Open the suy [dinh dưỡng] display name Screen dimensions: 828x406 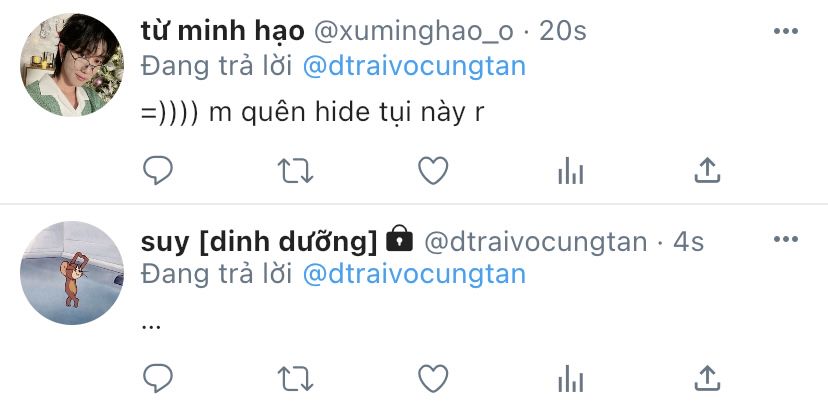(259, 242)
